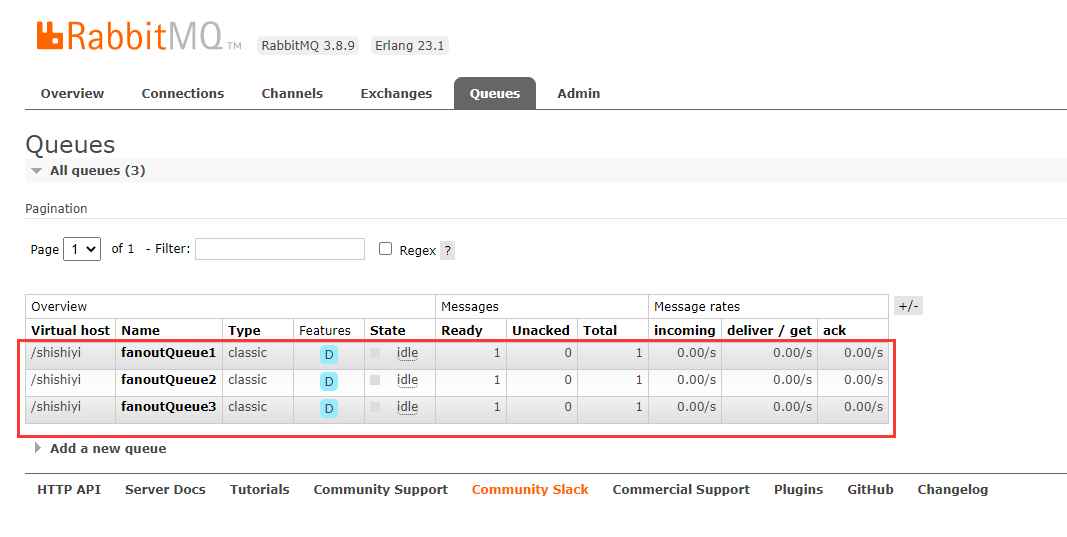Open the Regex help question mark

tap(447, 250)
